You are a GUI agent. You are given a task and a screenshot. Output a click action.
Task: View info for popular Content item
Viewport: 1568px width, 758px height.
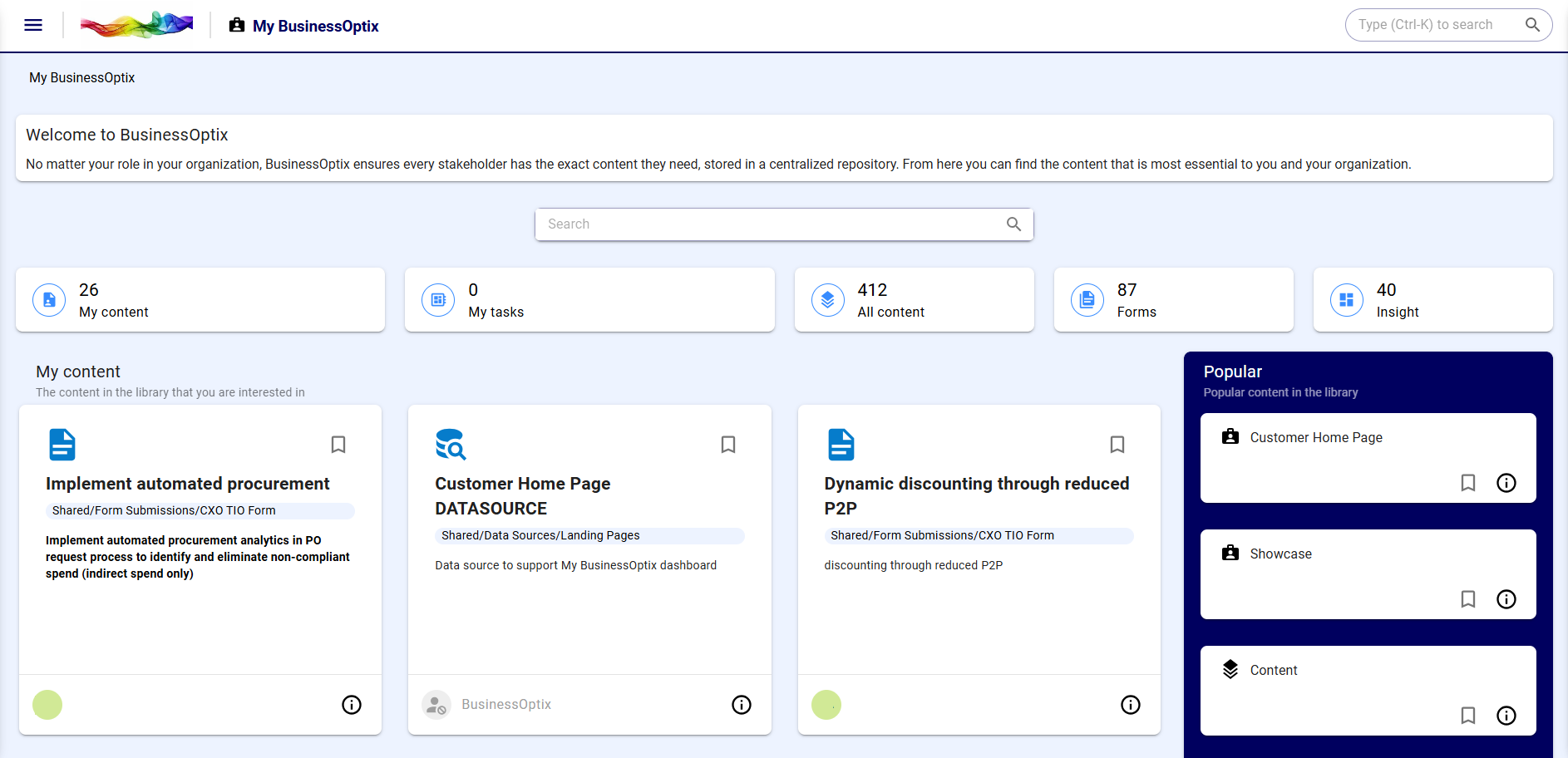1506,716
